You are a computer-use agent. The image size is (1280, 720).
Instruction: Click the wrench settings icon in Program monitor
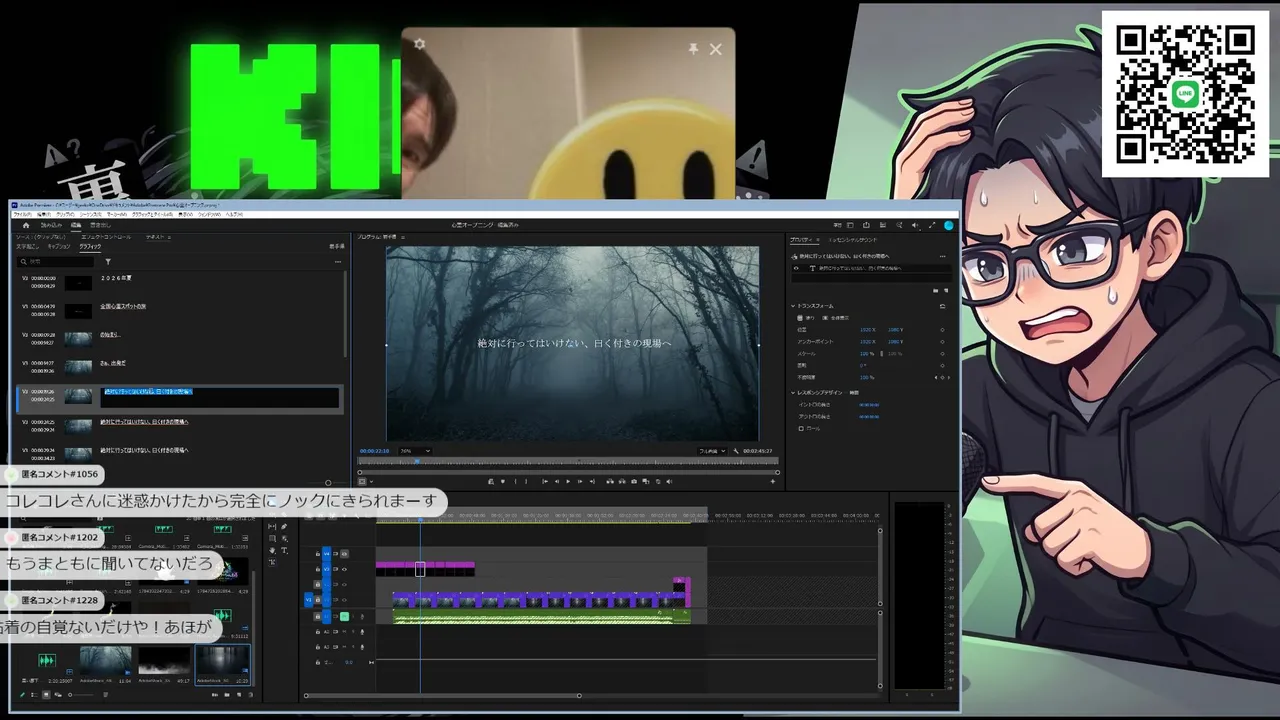[x=736, y=451]
